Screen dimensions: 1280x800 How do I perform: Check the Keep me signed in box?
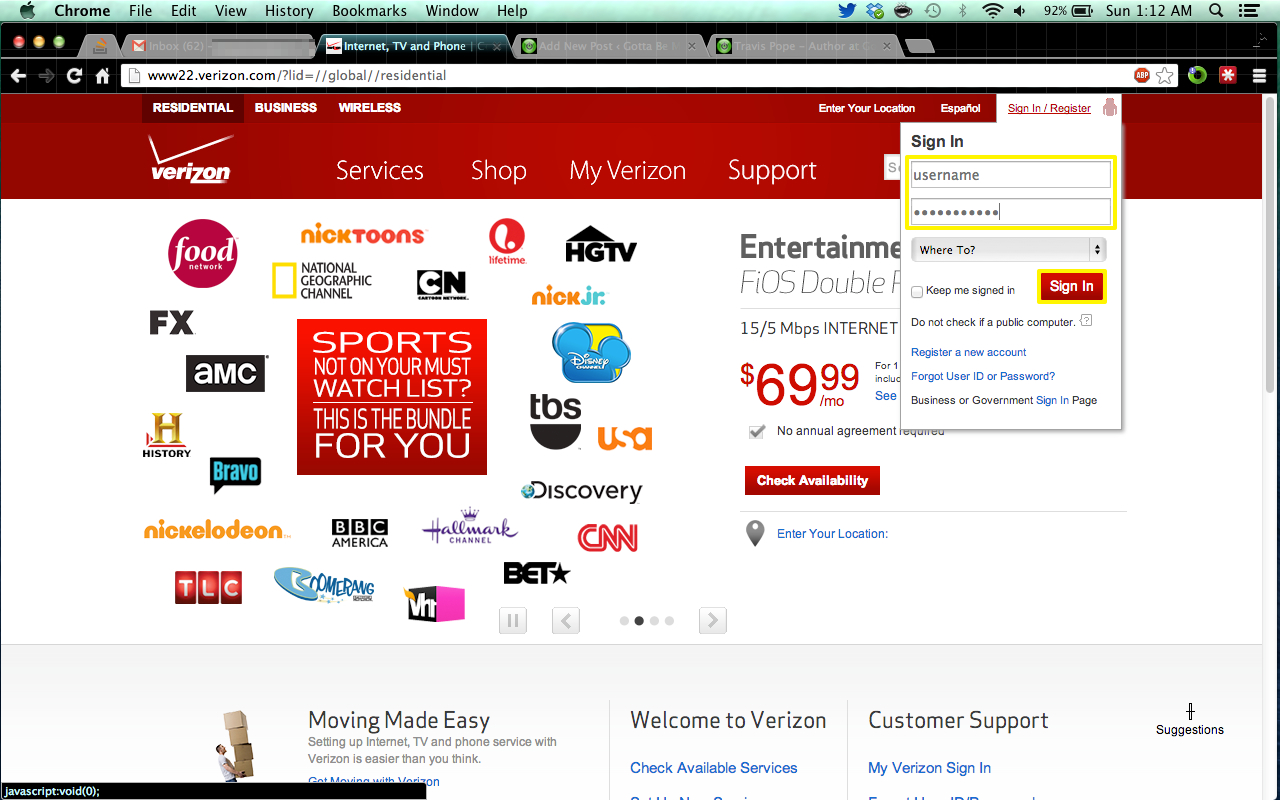(917, 291)
